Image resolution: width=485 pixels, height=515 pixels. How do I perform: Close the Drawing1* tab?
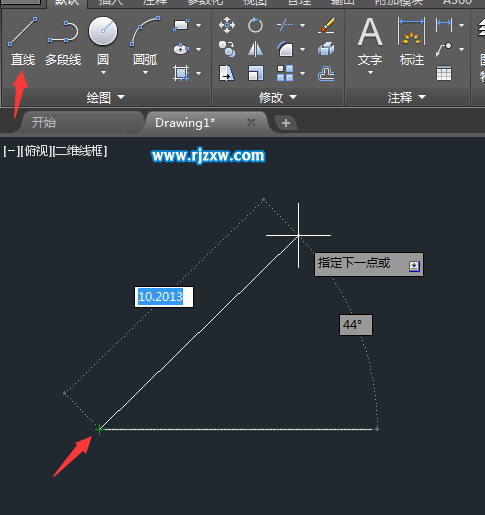click(x=251, y=122)
